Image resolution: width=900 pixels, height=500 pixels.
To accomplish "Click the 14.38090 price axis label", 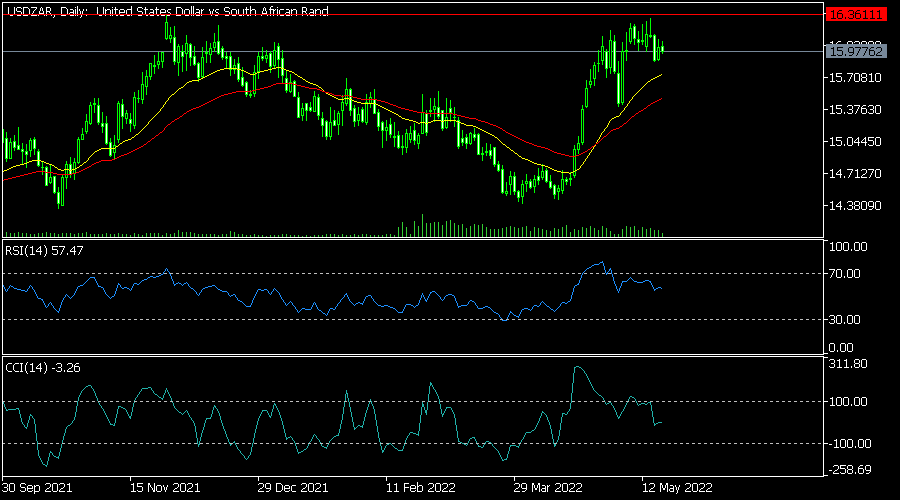I will 855,206.
